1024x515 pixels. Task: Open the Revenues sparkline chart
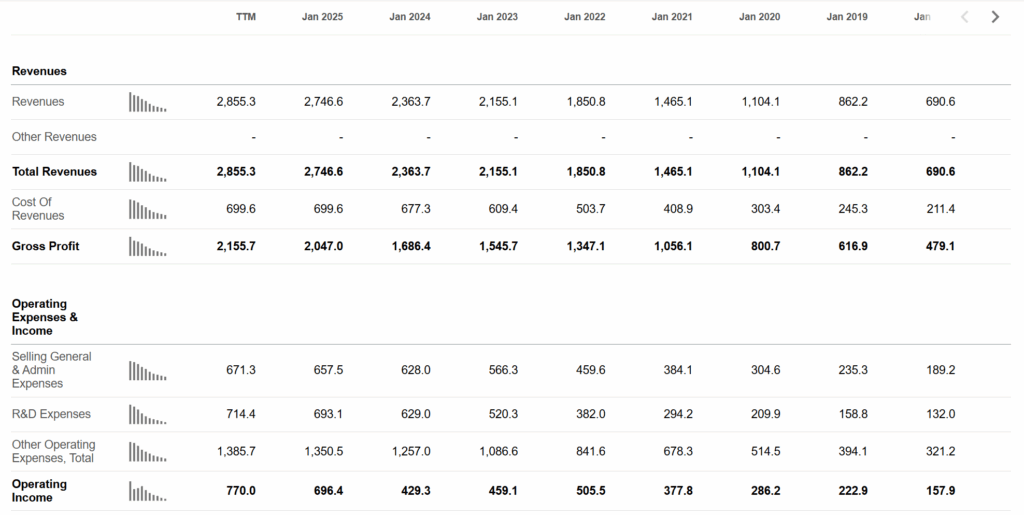[148, 102]
